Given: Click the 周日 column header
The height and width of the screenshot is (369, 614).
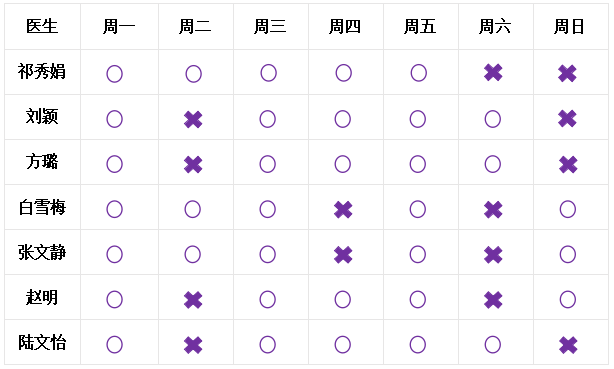Looking at the screenshot, I should pos(569,27).
